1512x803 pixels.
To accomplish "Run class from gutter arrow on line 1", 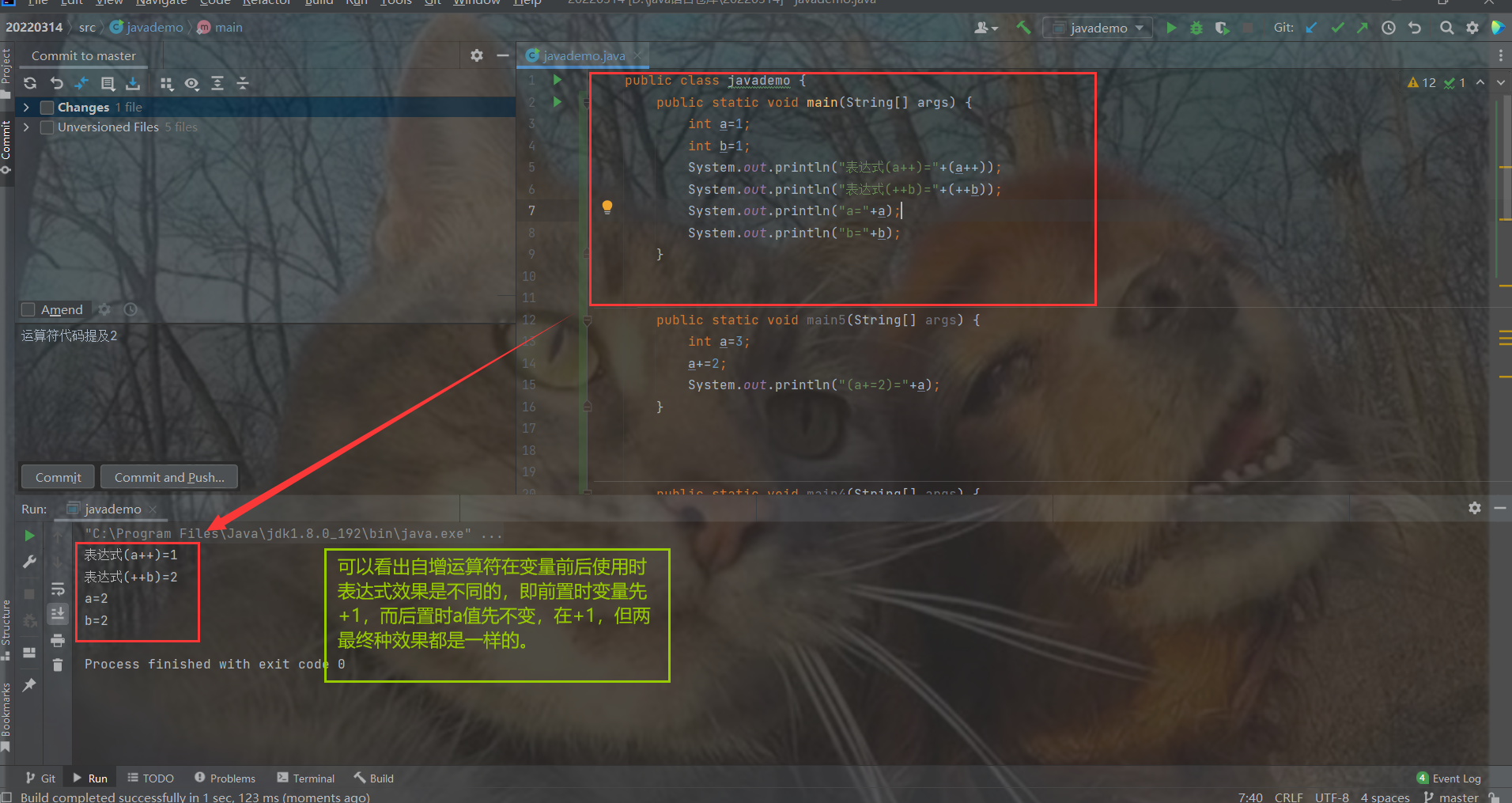I will coord(558,80).
